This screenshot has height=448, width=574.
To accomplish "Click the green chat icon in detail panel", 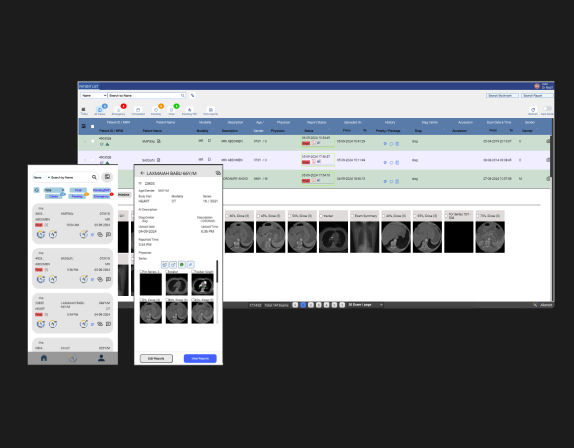I will [182, 265].
